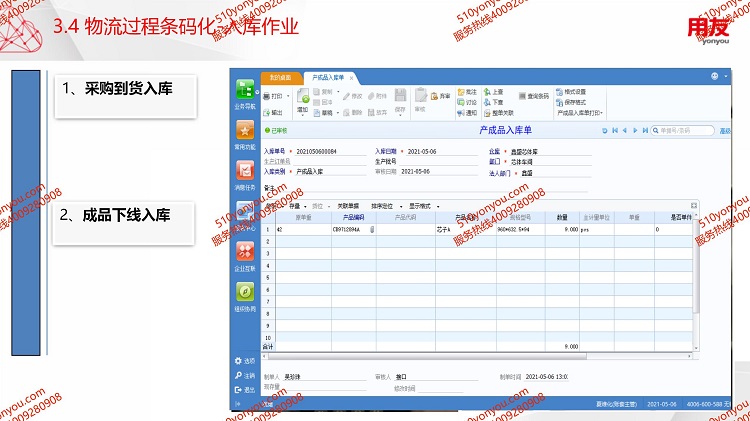Image resolution: width=750 pixels, height=421 pixels.
Task: Click the 常用功能 star icon
Action: tap(245, 131)
